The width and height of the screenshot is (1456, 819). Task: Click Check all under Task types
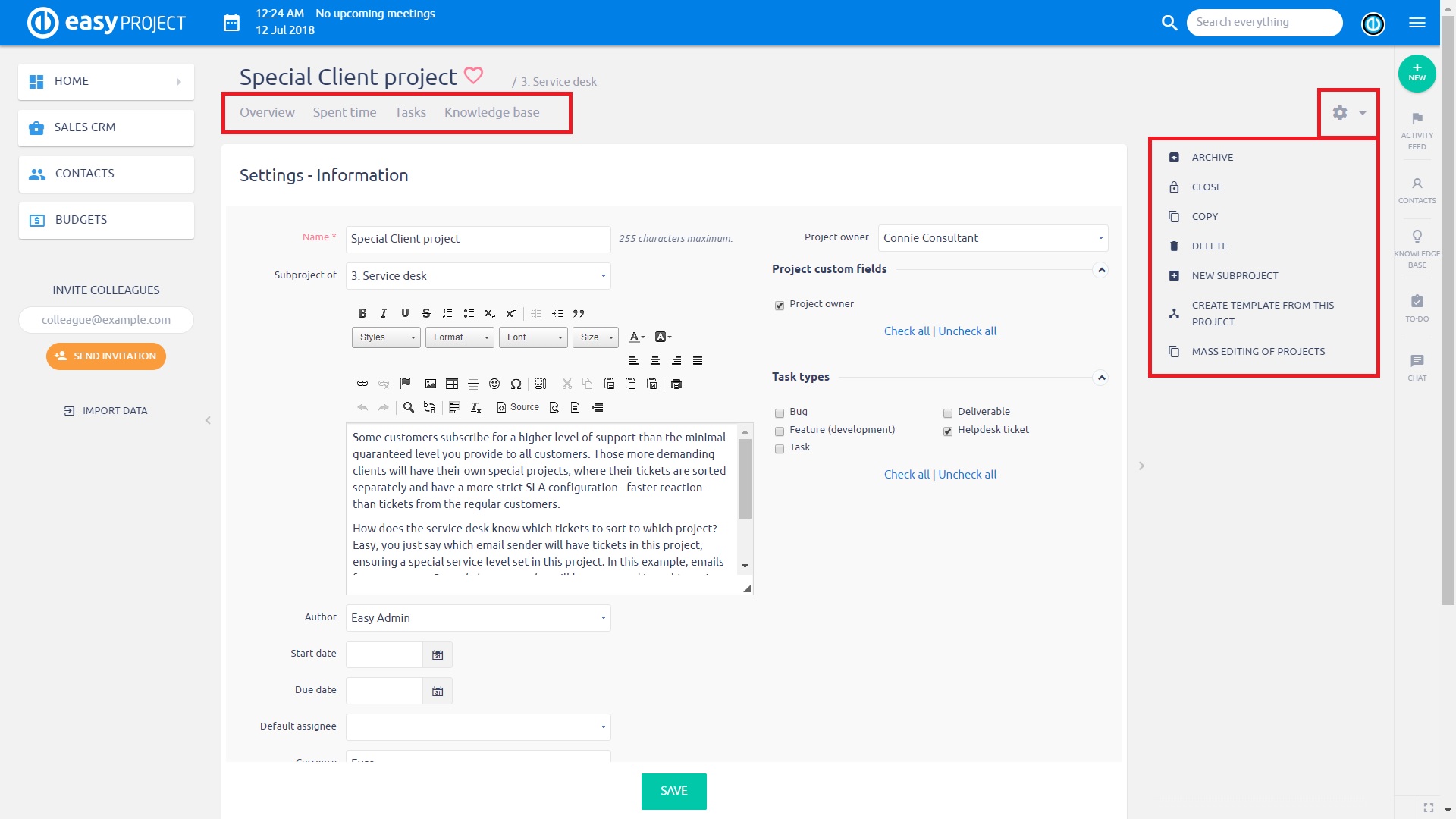click(x=906, y=475)
